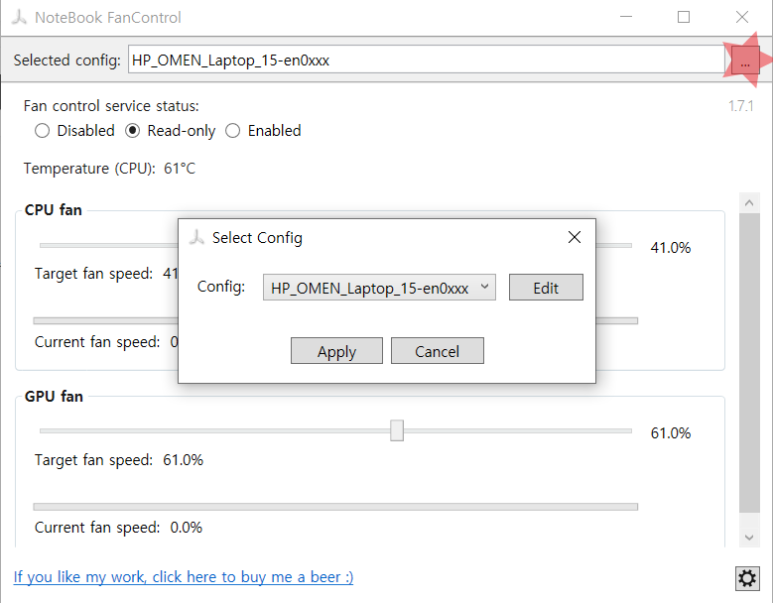
Task: Click 'Fan control service status:' label
Action: 111,106
